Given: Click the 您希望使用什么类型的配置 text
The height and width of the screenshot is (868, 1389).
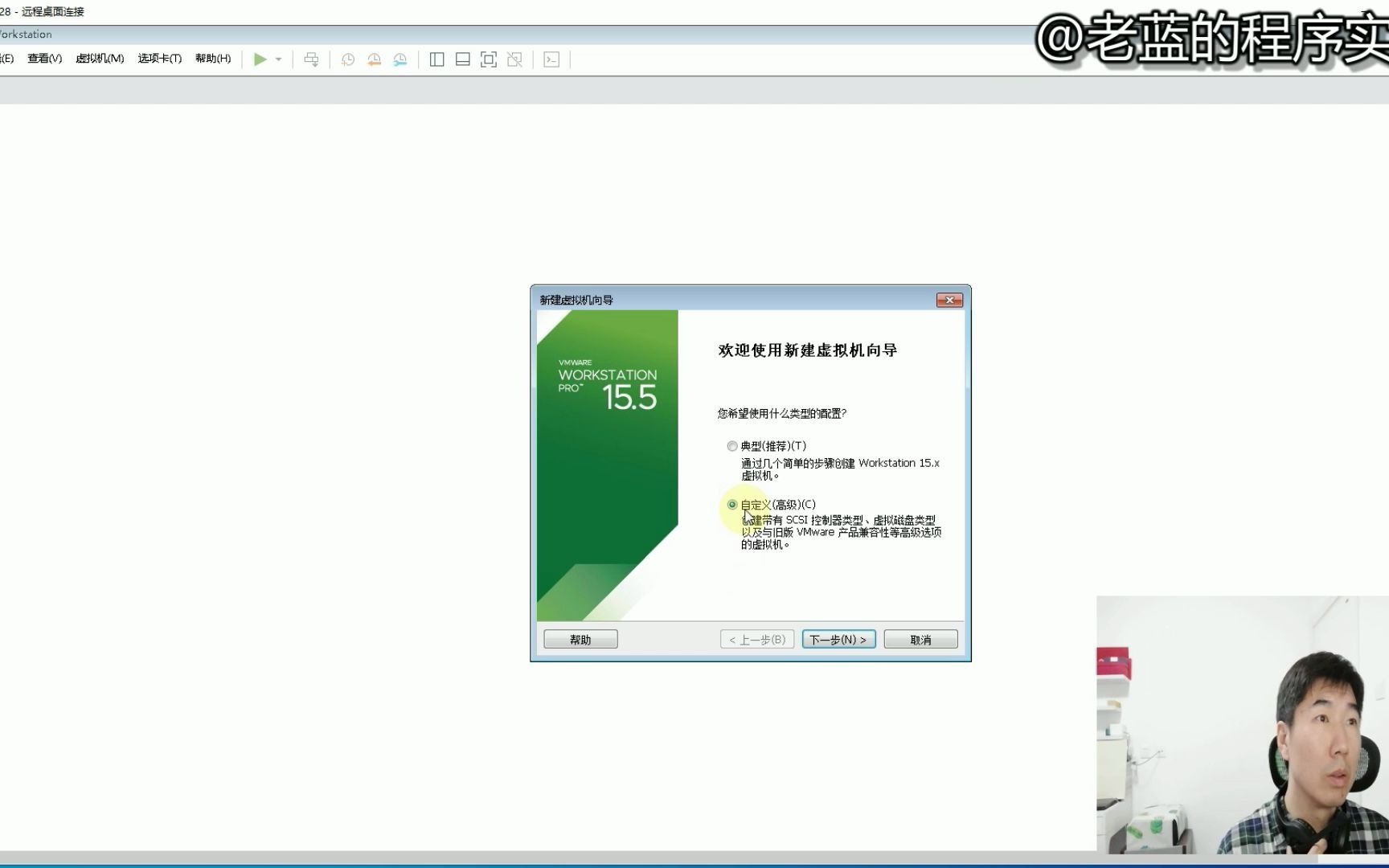Looking at the screenshot, I should click(781, 413).
